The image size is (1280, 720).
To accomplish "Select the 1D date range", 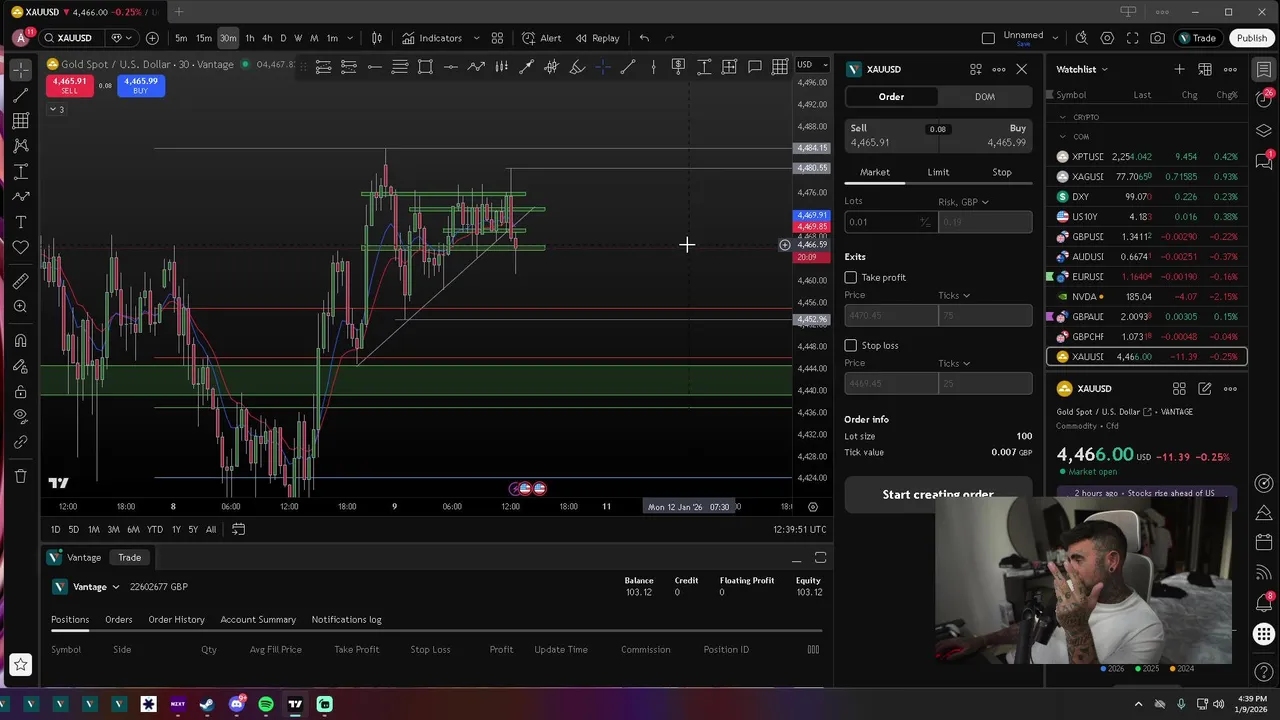I will click(55, 529).
